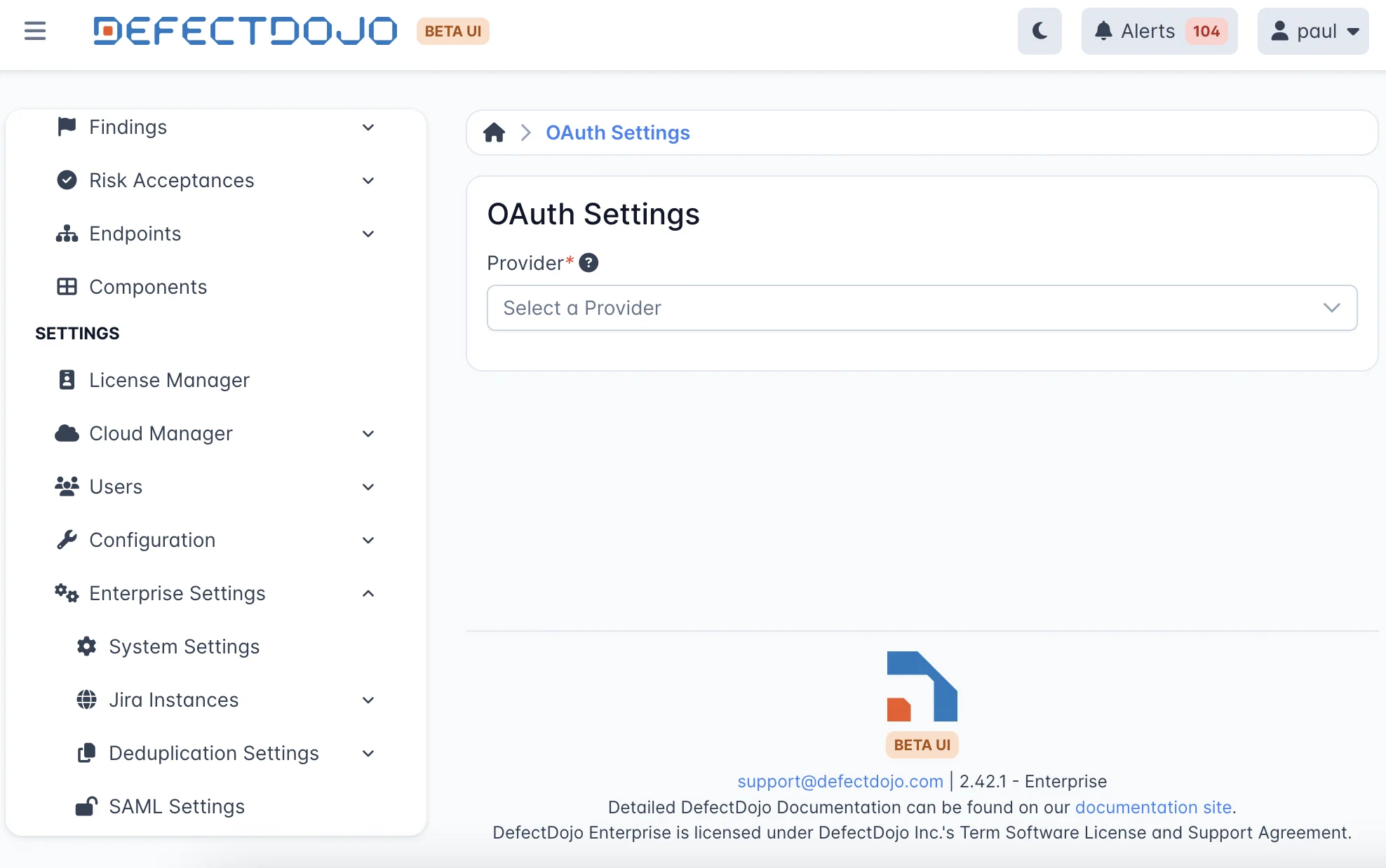Expand the Risk Acceptances chevron
The width and height of the screenshot is (1386, 868).
pos(368,180)
